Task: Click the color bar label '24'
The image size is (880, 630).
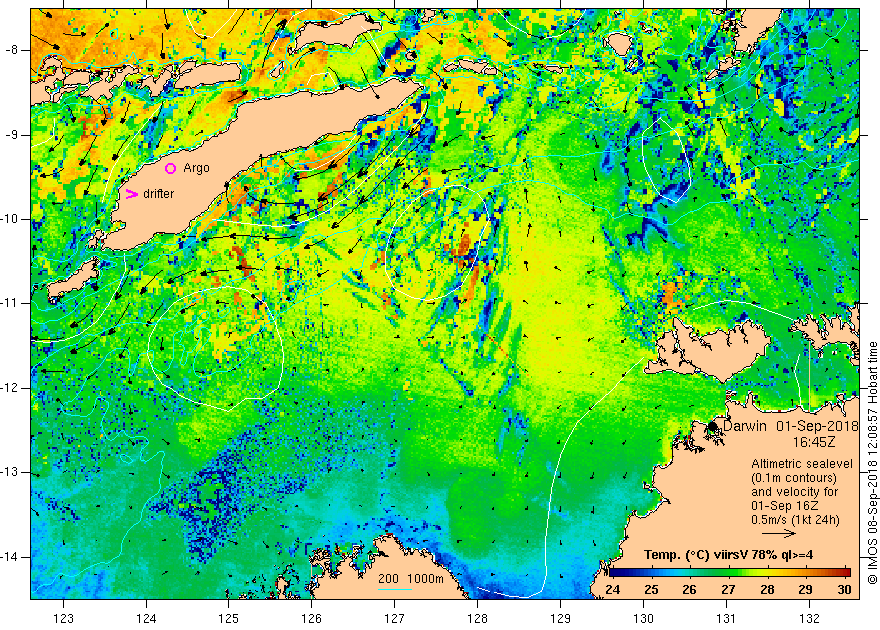Action: 613,590
